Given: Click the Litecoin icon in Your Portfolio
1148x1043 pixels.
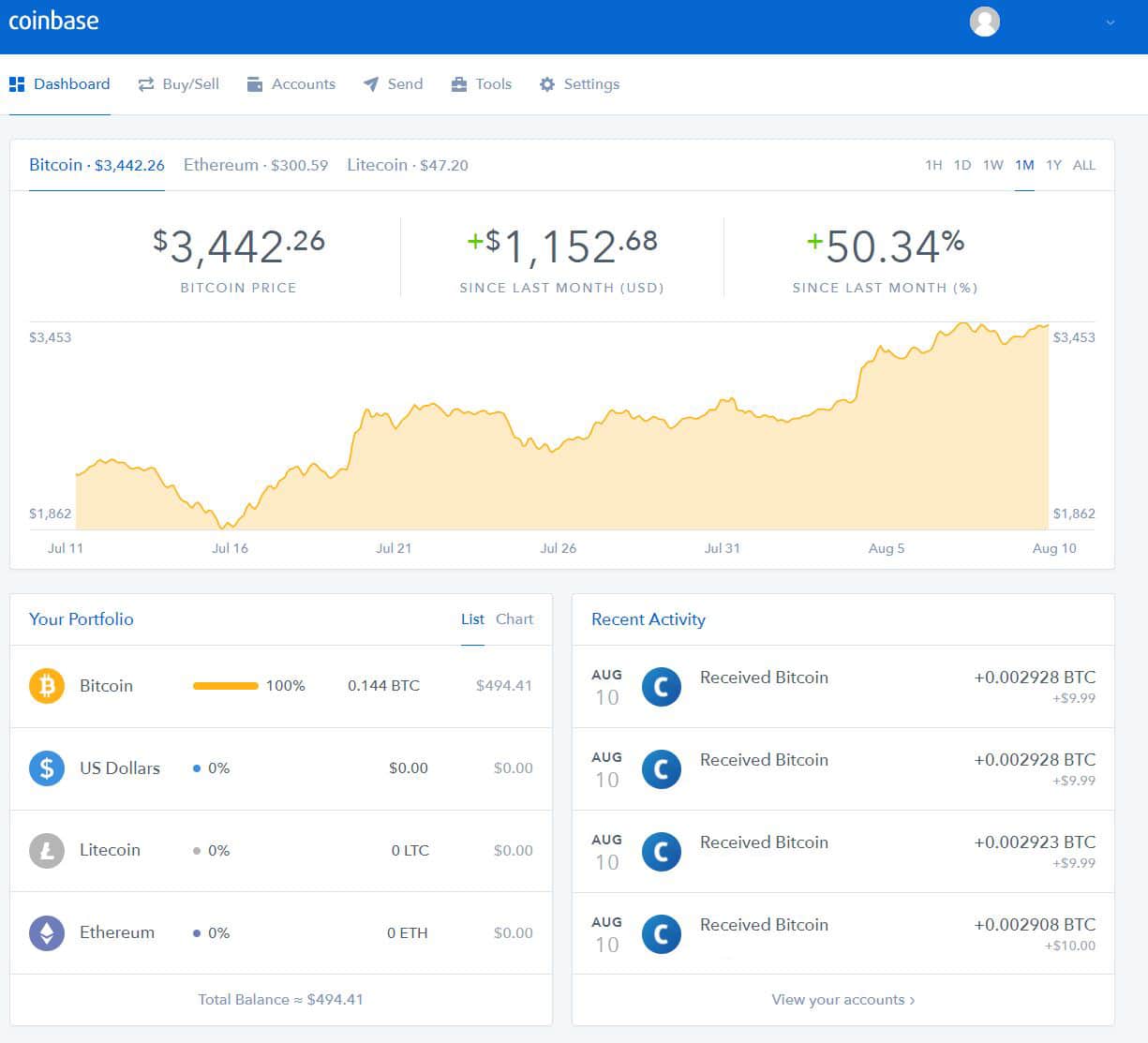Looking at the screenshot, I should (x=46, y=850).
